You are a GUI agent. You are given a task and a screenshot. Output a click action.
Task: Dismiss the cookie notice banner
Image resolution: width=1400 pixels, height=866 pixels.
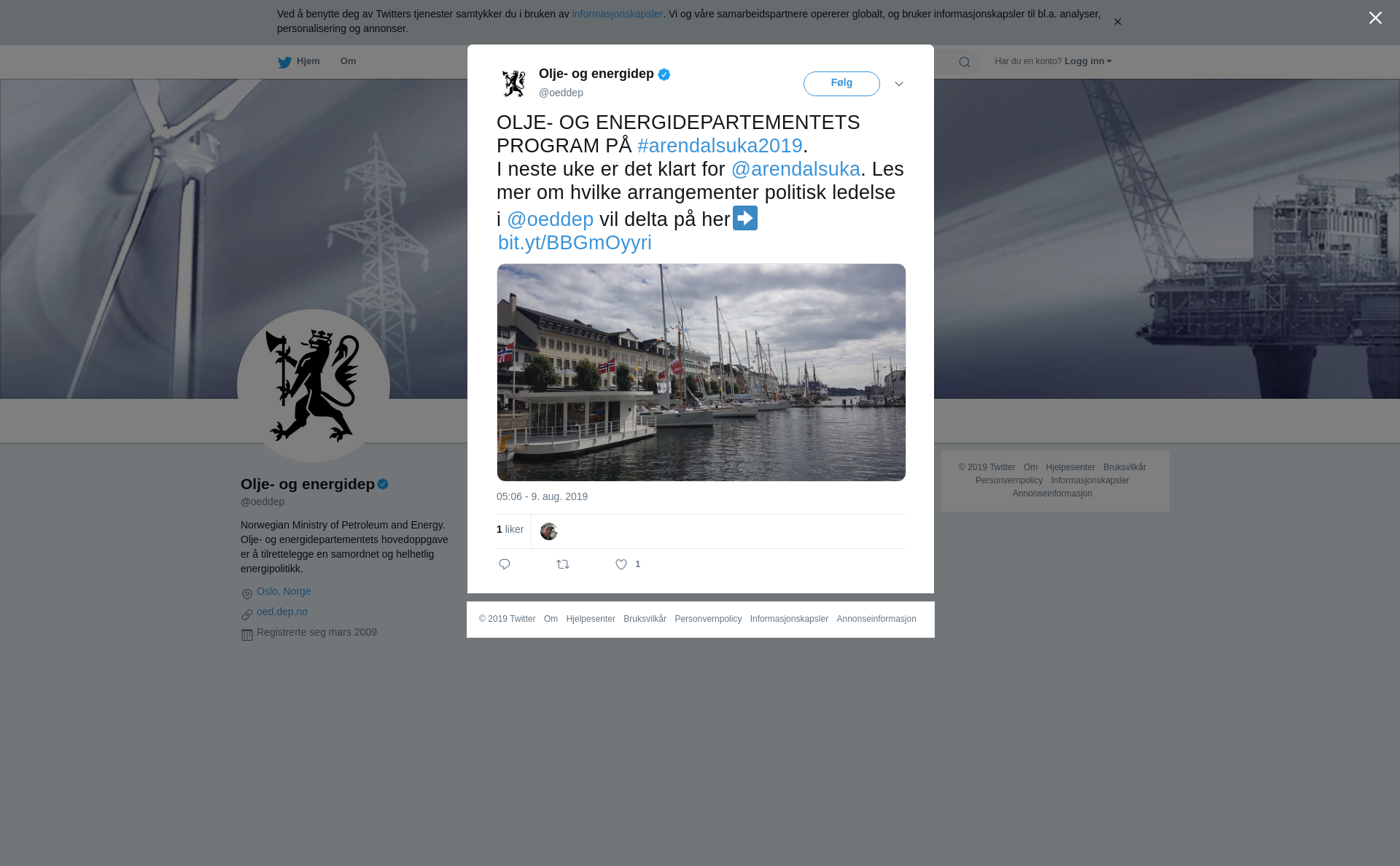tap(1117, 22)
